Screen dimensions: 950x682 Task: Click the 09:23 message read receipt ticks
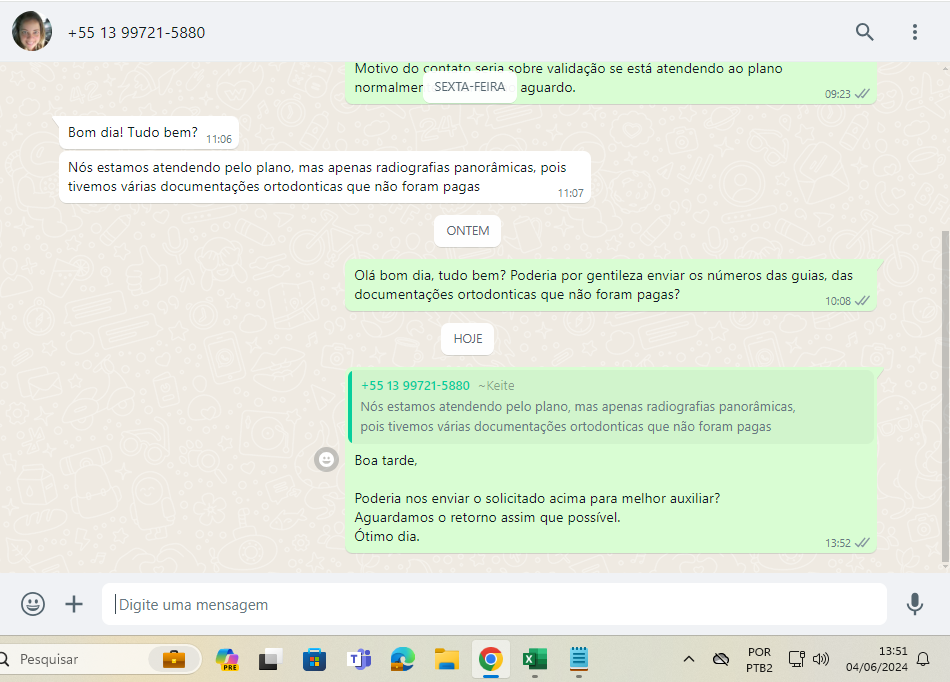point(862,93)
